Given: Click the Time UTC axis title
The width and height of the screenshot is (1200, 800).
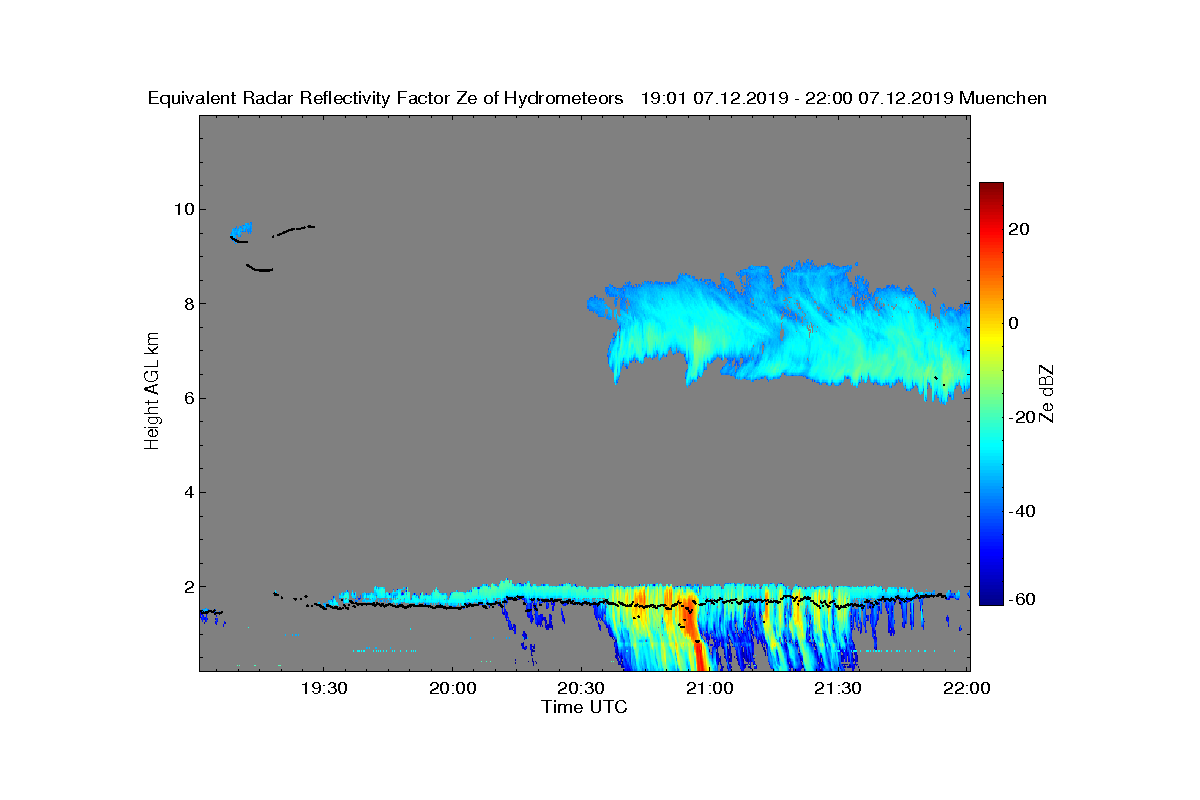Looking at the screenshot, I should (584, 707).
